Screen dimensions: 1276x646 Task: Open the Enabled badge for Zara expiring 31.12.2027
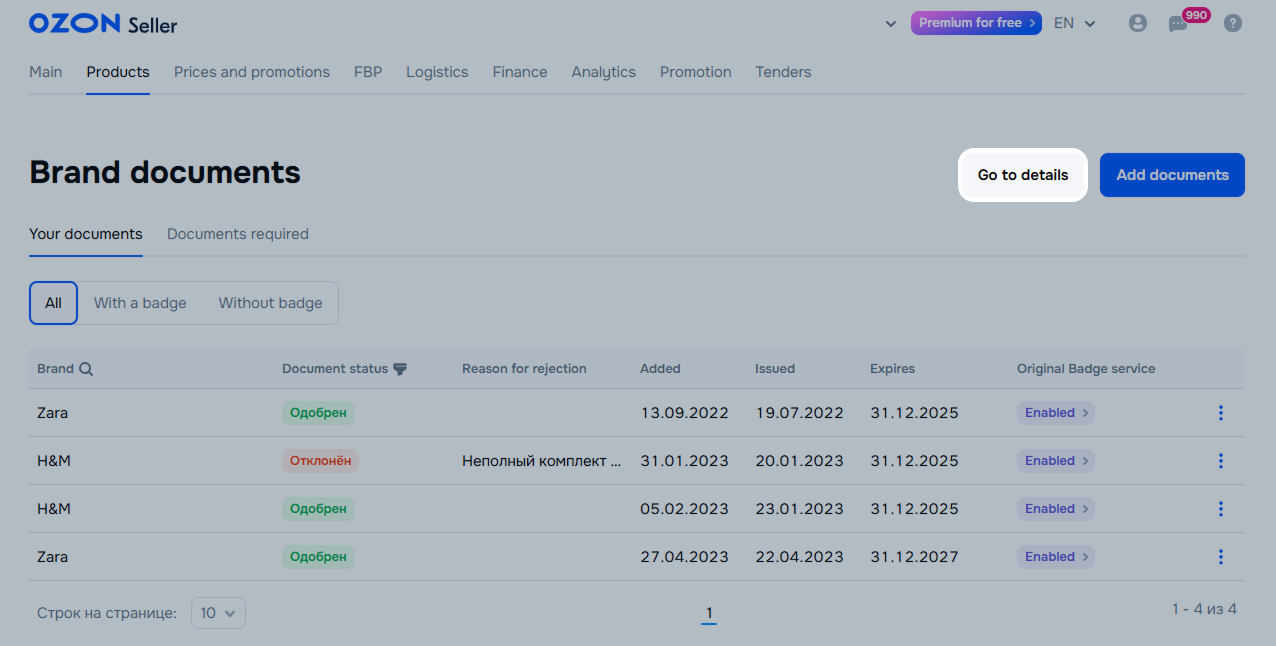click(1056, 557)
